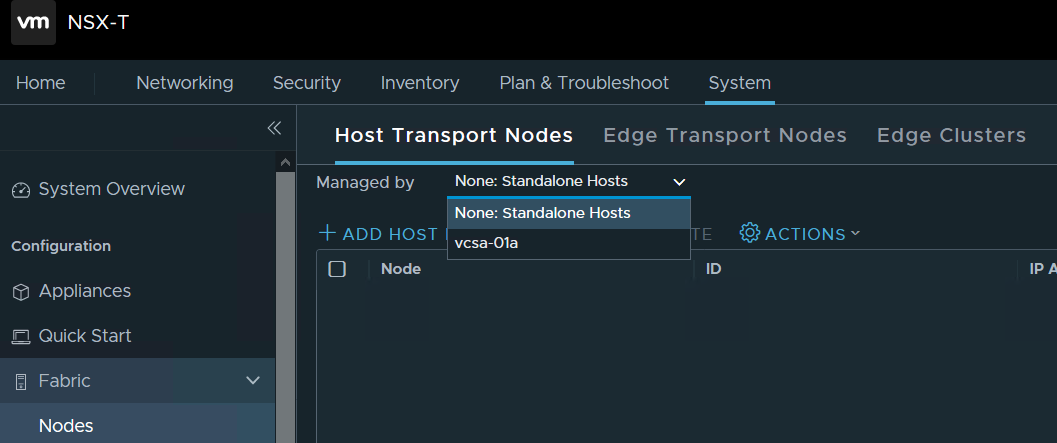Click the sidebar scrollbar up arrow
Screen dimensions: 1057x443
point(285,162)
